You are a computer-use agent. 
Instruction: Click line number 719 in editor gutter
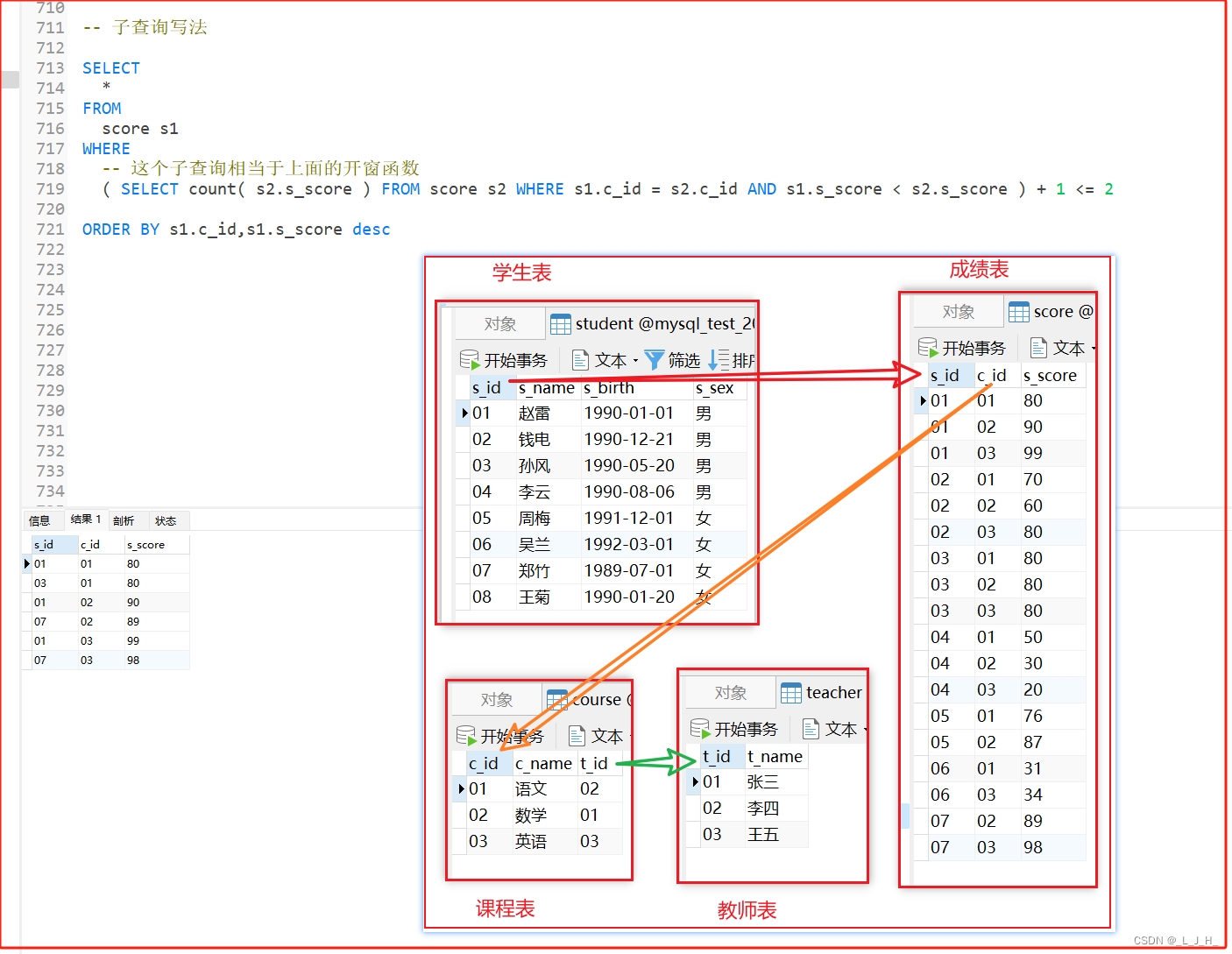(51, 189)
